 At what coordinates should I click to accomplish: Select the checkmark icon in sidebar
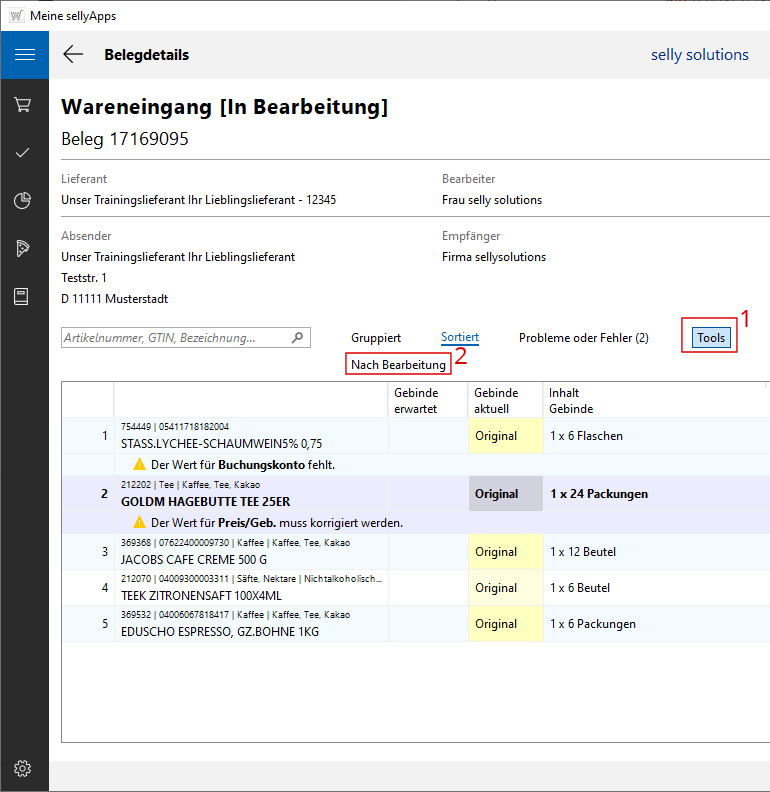[x=23, y=152]
